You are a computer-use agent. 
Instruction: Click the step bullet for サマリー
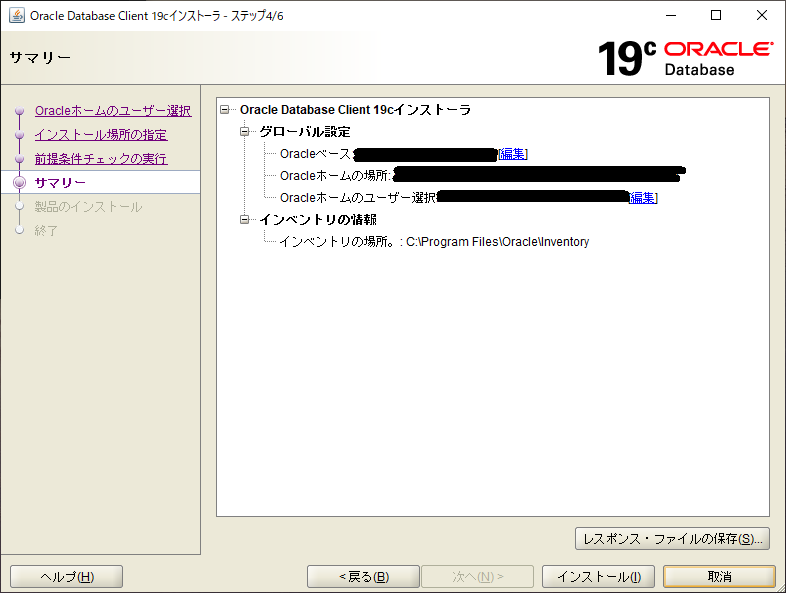20,182
